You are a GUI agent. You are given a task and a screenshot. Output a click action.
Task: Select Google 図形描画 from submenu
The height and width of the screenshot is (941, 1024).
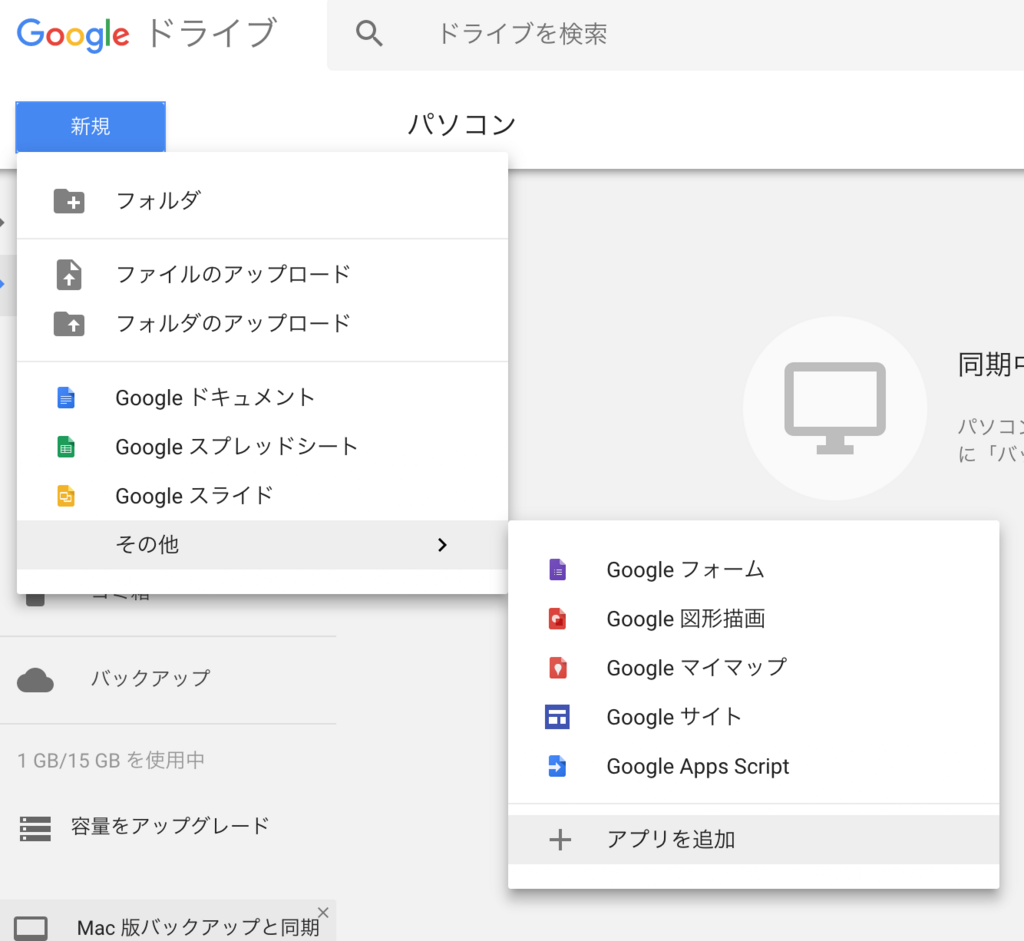click(754, 618)
